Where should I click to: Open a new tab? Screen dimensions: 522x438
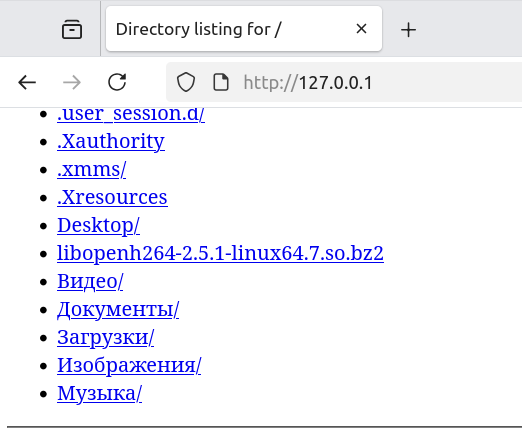pos(408,30)
